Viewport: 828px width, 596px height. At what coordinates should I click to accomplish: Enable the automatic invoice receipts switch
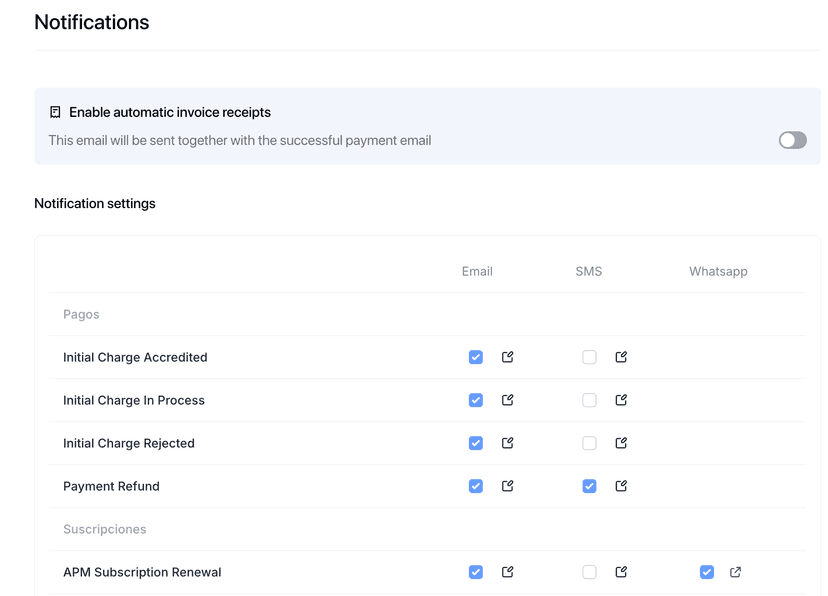[x=792, y=140]
